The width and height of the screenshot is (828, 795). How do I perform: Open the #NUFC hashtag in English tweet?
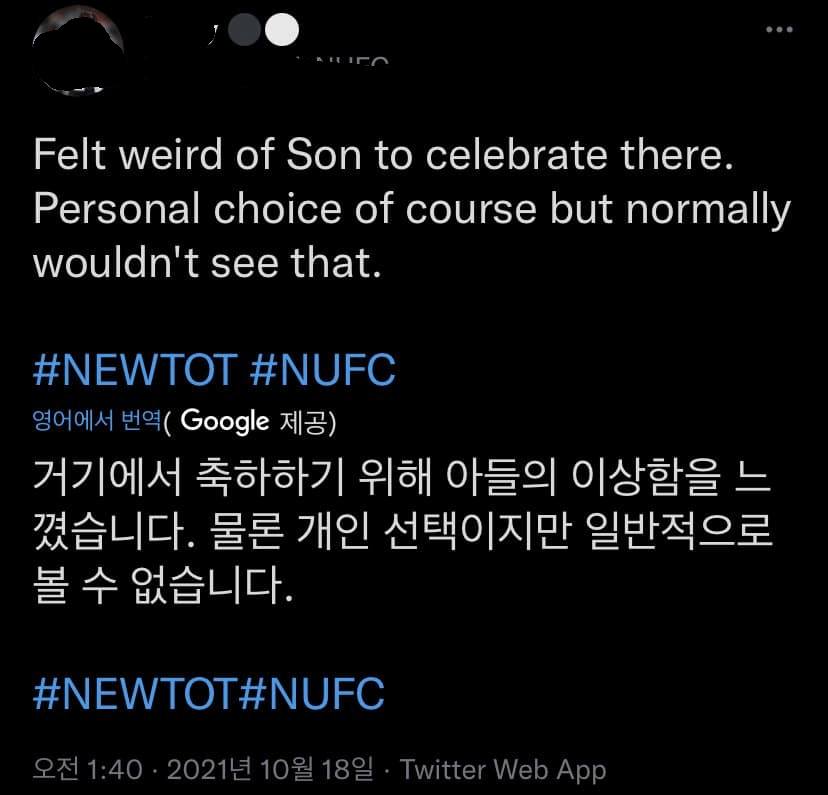tap(322, 370)
